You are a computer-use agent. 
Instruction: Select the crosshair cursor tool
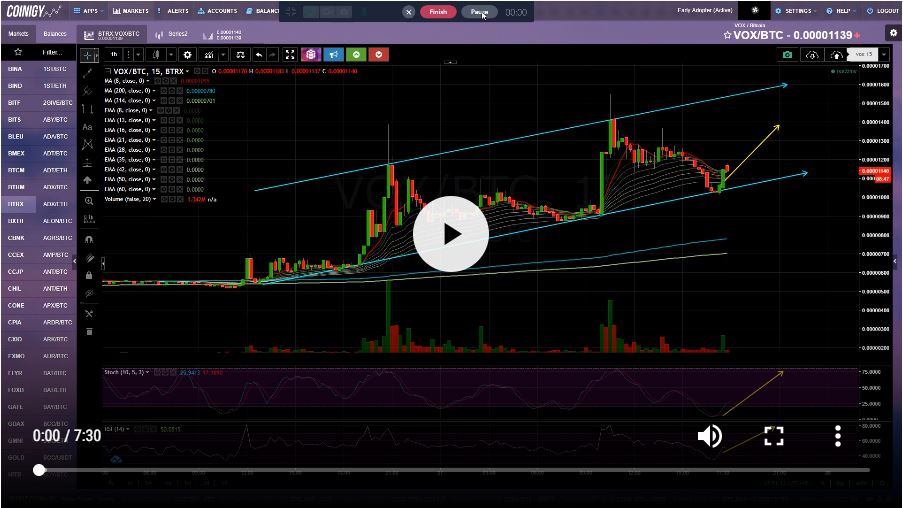coord(88,55)
